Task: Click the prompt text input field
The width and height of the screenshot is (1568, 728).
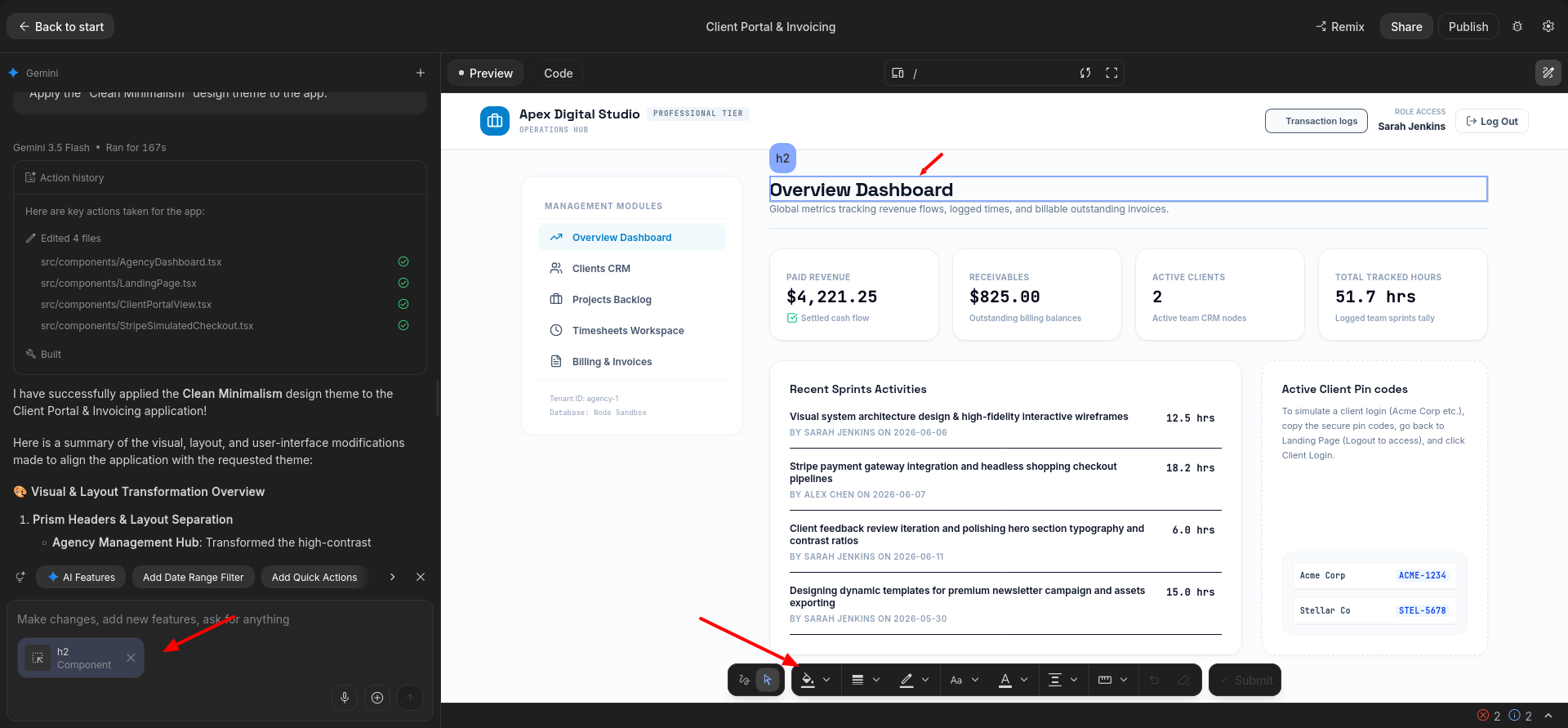Action: [x=220, y=619]
